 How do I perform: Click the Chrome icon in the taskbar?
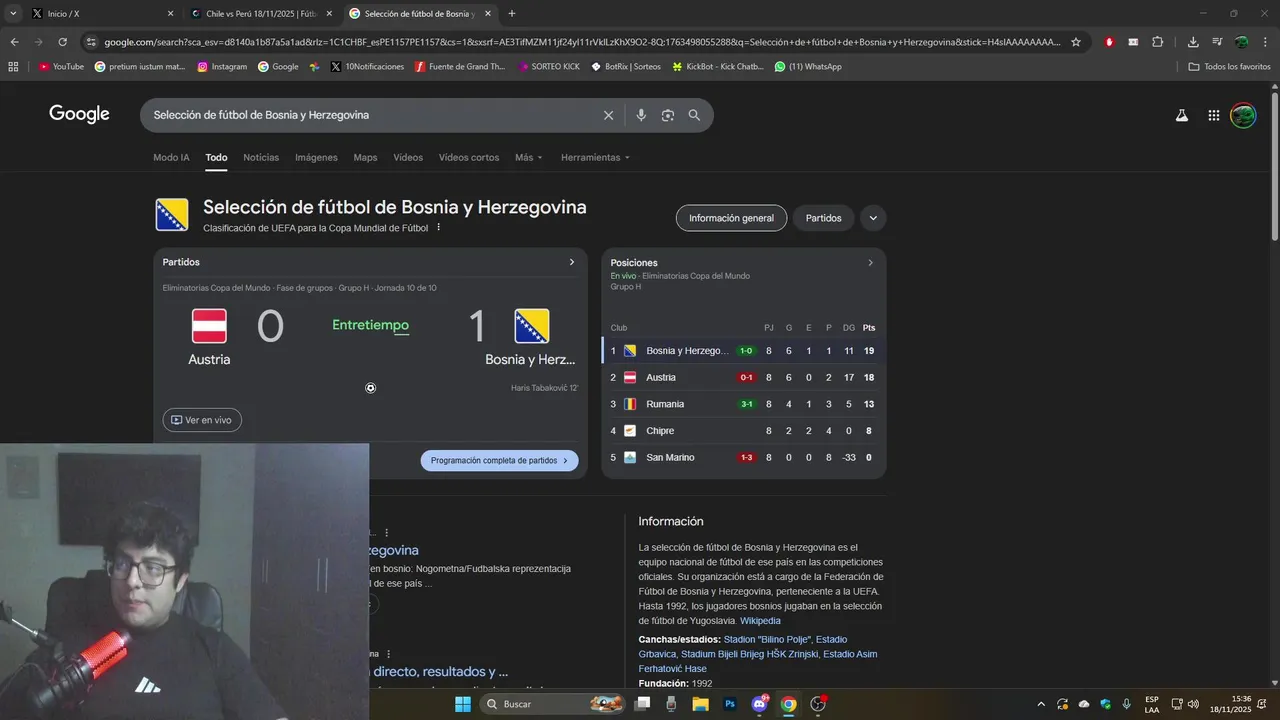click(789, 704)
